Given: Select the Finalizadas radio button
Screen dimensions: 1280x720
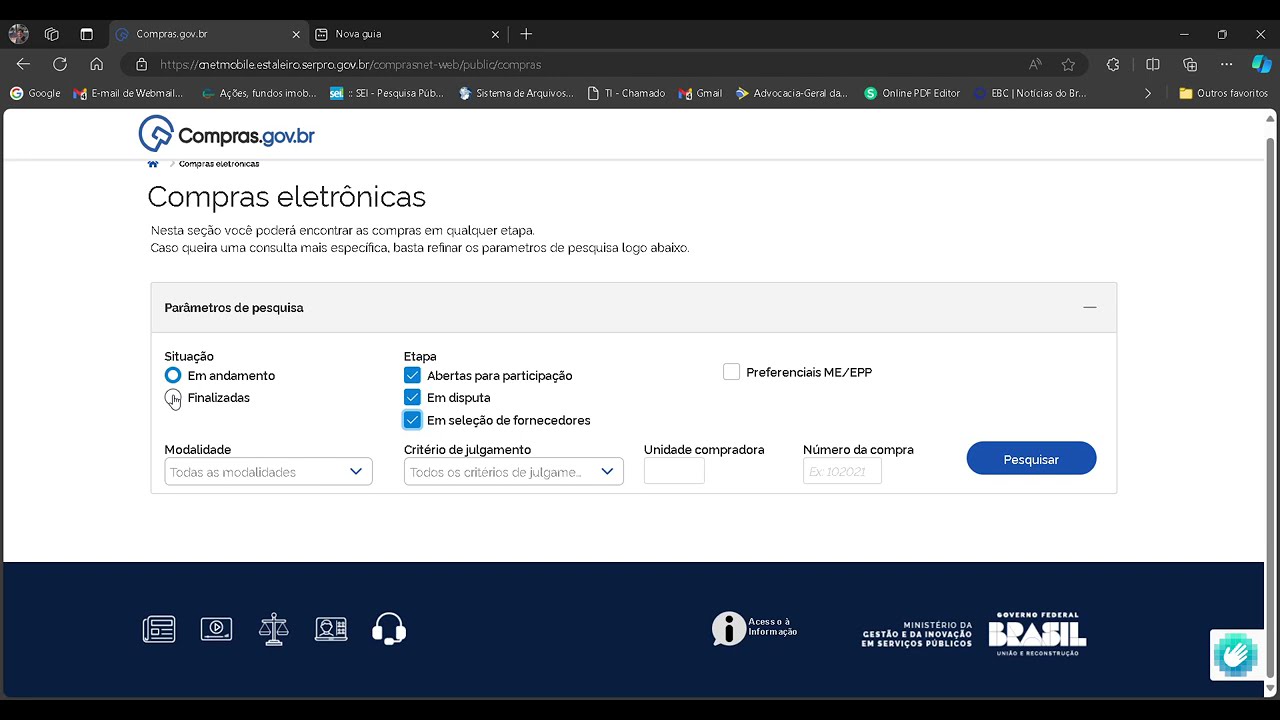Looking at the screenshot, I should 173,398.
